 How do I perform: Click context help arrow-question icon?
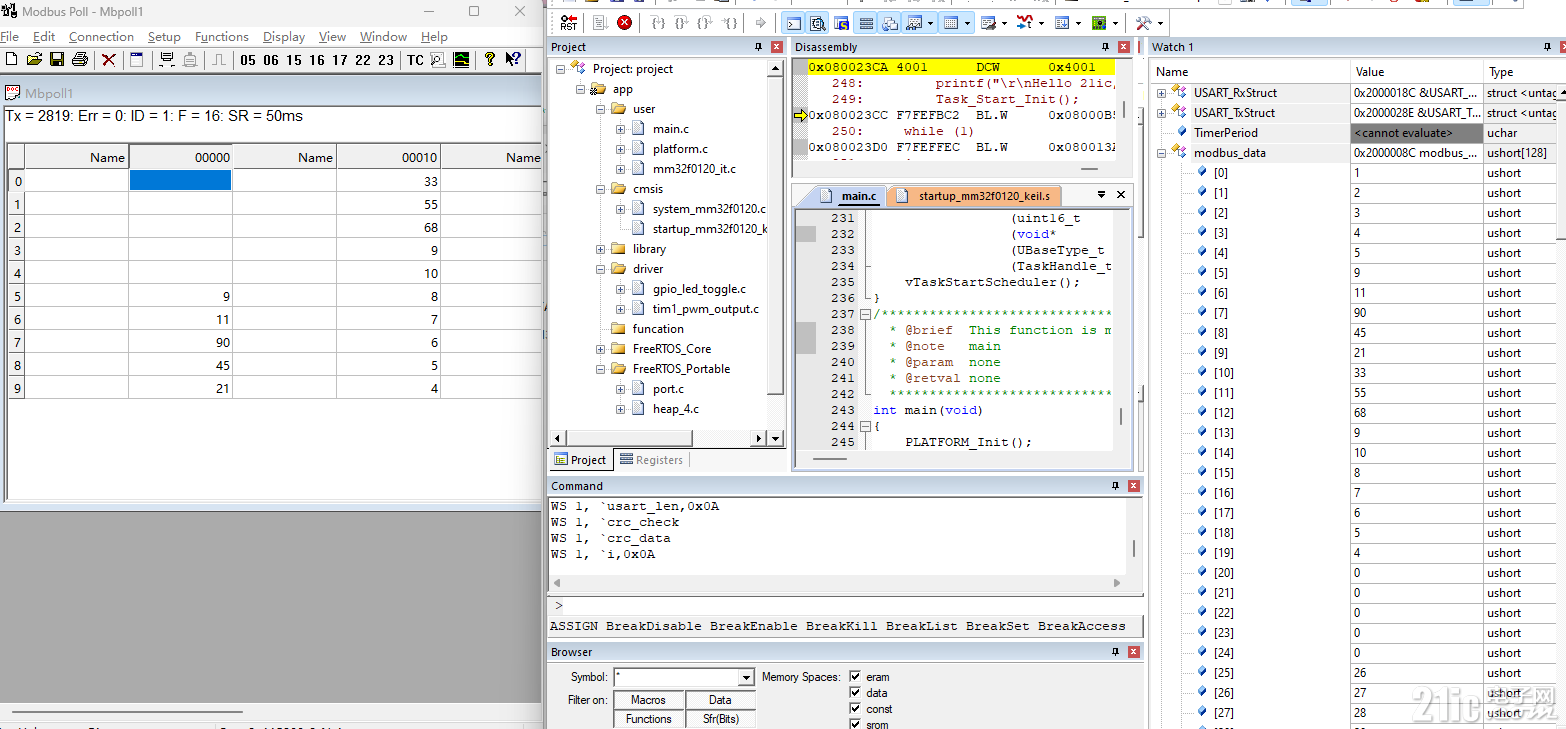(513, 60)
